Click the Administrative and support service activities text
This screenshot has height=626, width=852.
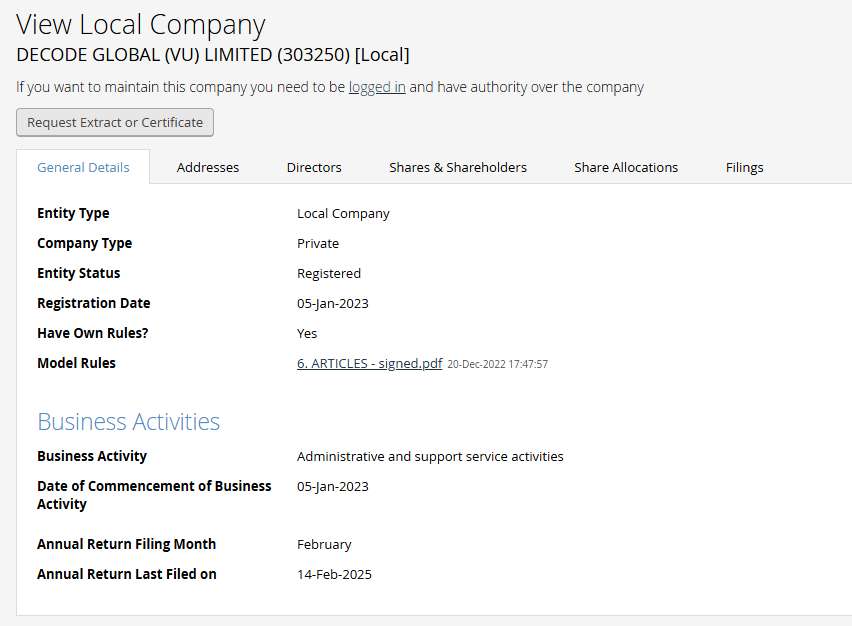click(430, 456)
